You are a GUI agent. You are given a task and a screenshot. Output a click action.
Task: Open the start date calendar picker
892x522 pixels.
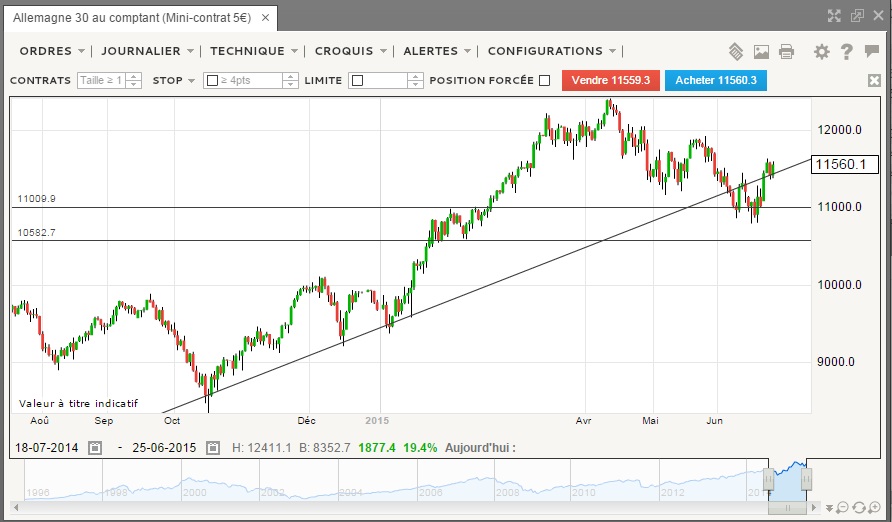coord(95,448)
